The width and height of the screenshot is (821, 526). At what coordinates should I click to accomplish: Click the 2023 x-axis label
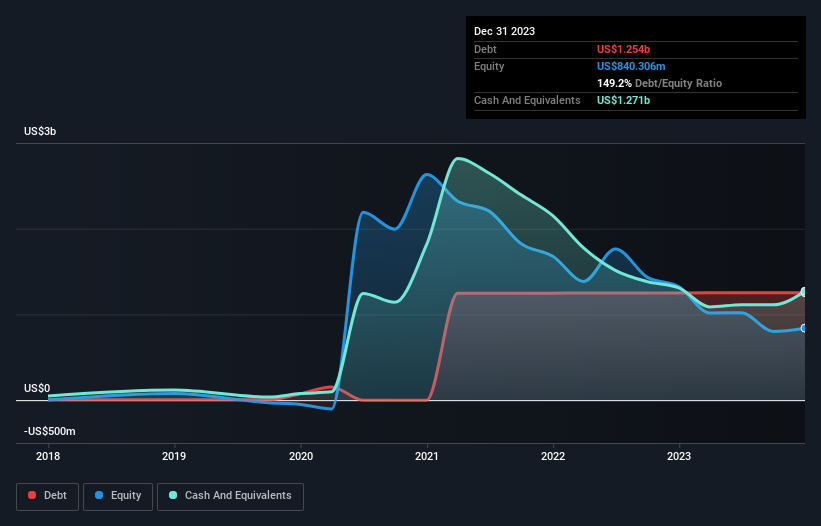pyautogui.click(x=679, y=456)
